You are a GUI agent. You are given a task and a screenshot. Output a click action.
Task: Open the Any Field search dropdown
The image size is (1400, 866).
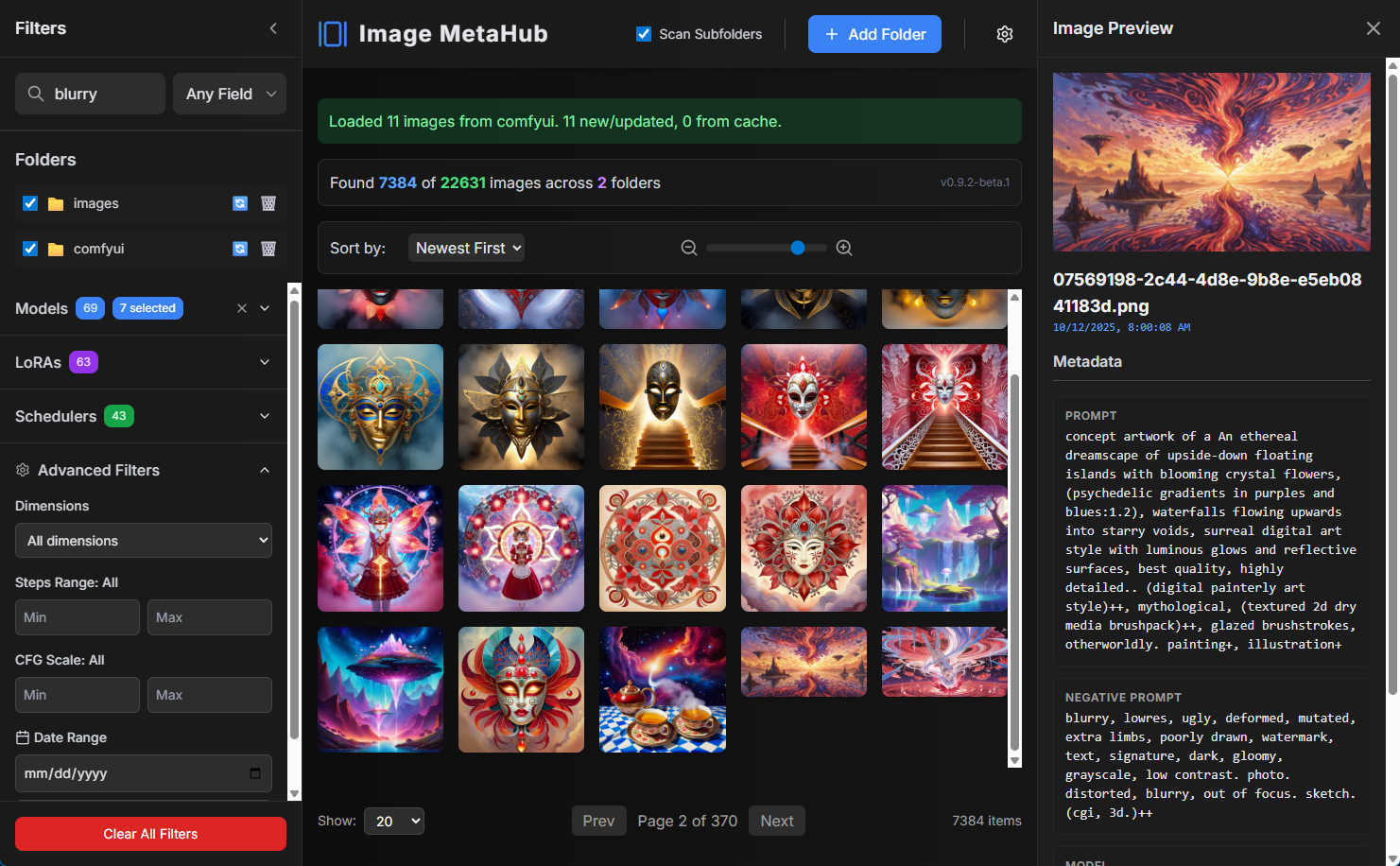(x=230, y=94)
